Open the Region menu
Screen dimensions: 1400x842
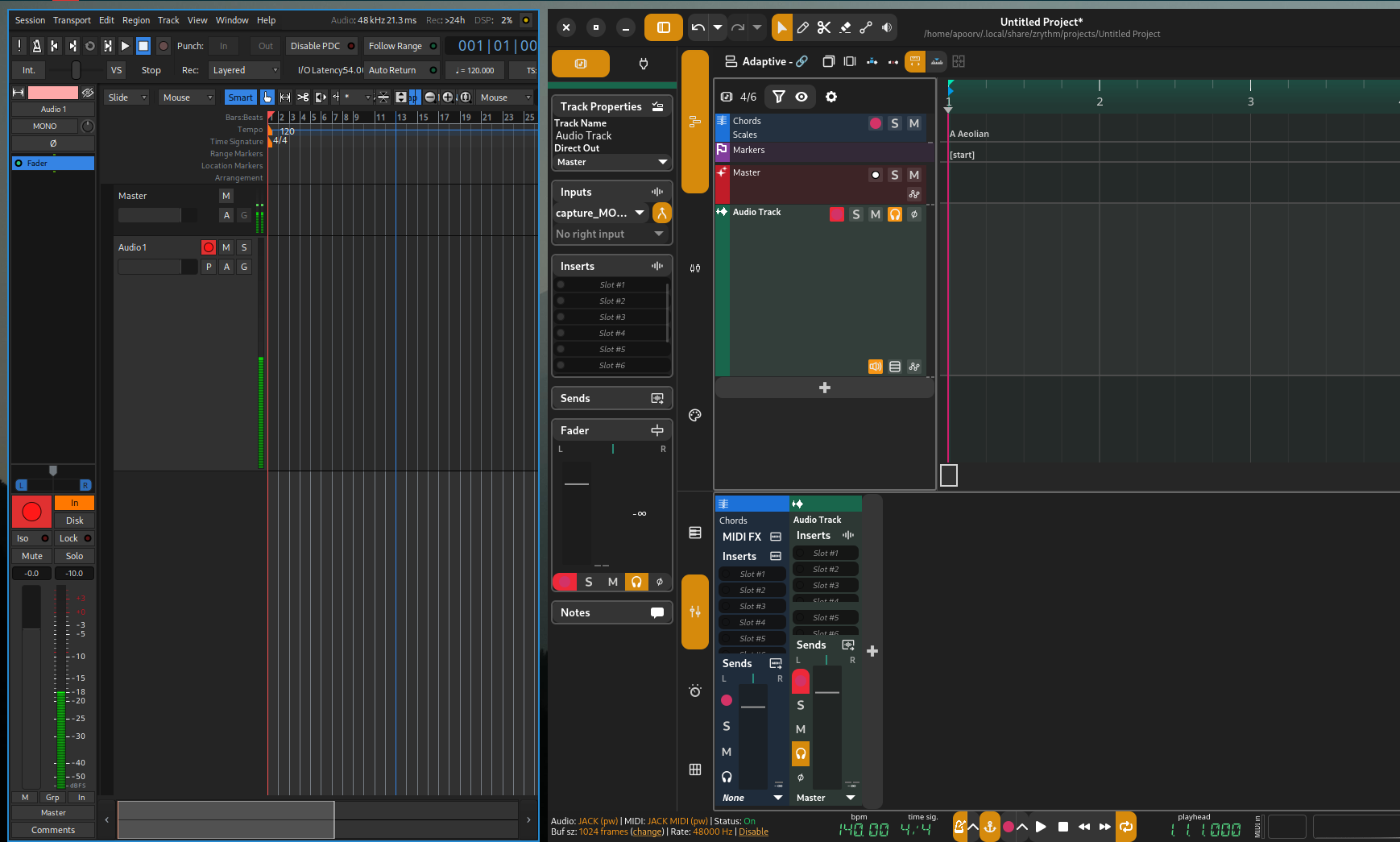pyautogui.click(x=136, y=20)
